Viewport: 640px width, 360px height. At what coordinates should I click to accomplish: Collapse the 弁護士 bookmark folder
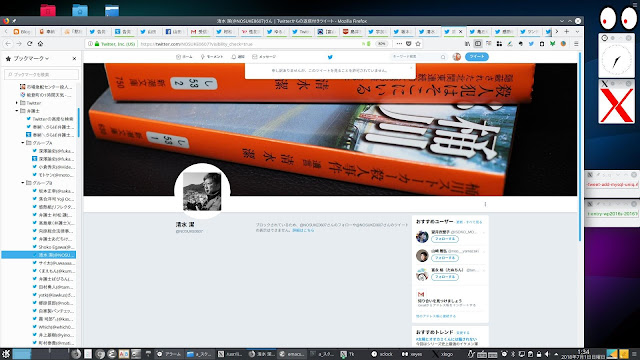[x=17, y=111]
